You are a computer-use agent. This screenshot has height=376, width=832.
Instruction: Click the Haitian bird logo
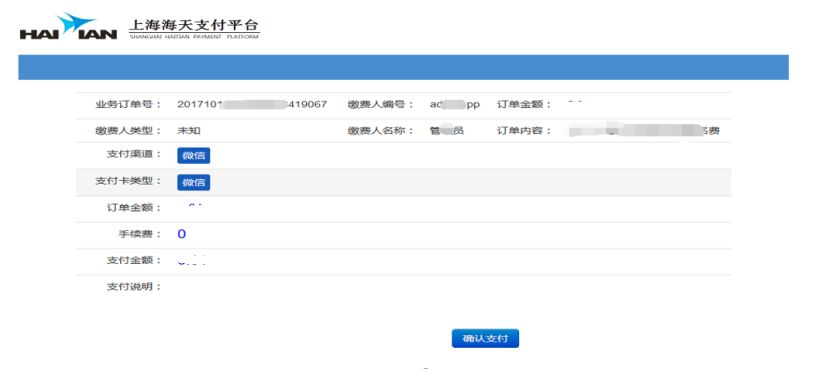[x=68, y=27]
